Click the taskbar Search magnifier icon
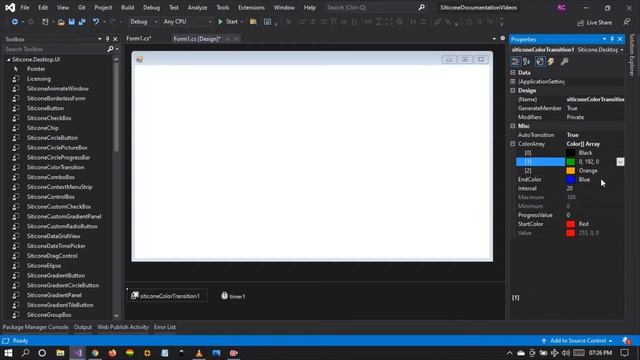Viewport: 640px width, 360px height. [x=25, y=353]
